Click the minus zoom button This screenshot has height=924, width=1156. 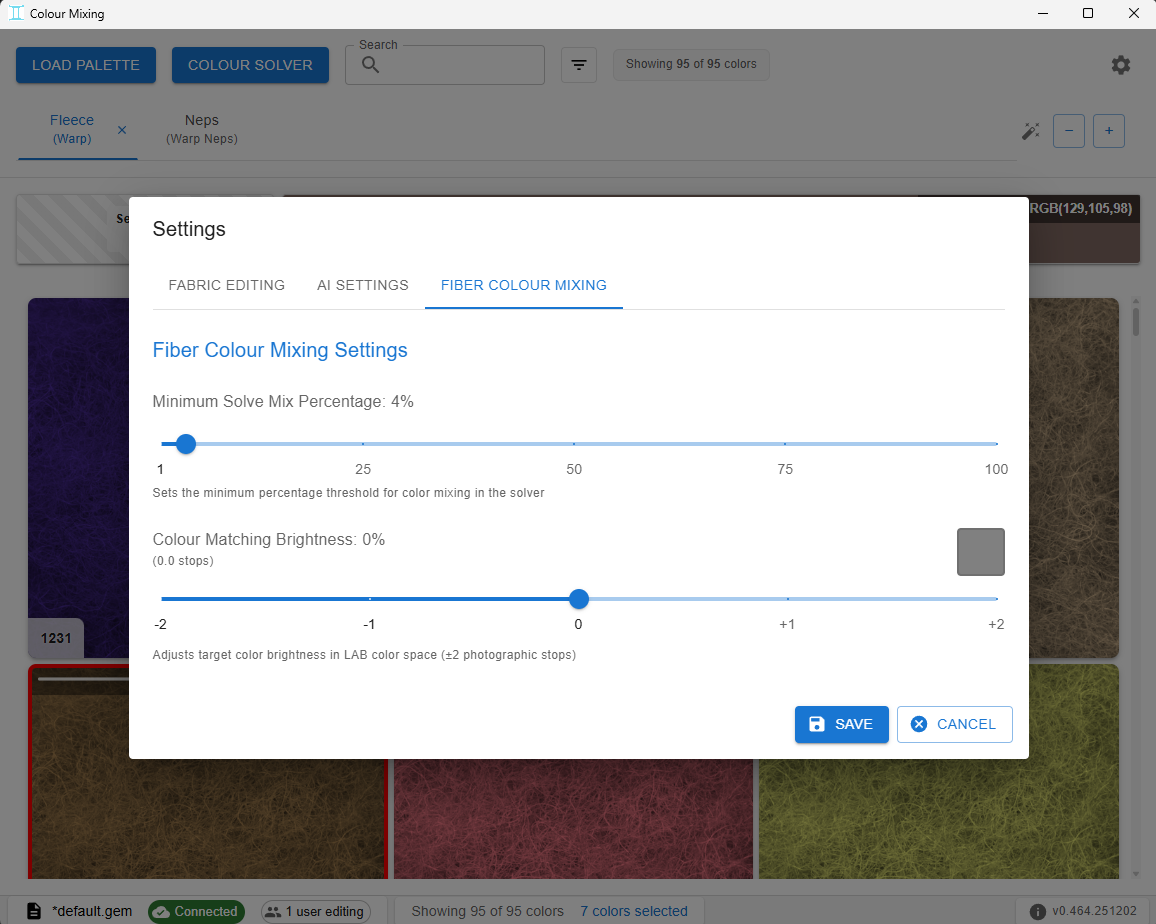point(1068,131)
